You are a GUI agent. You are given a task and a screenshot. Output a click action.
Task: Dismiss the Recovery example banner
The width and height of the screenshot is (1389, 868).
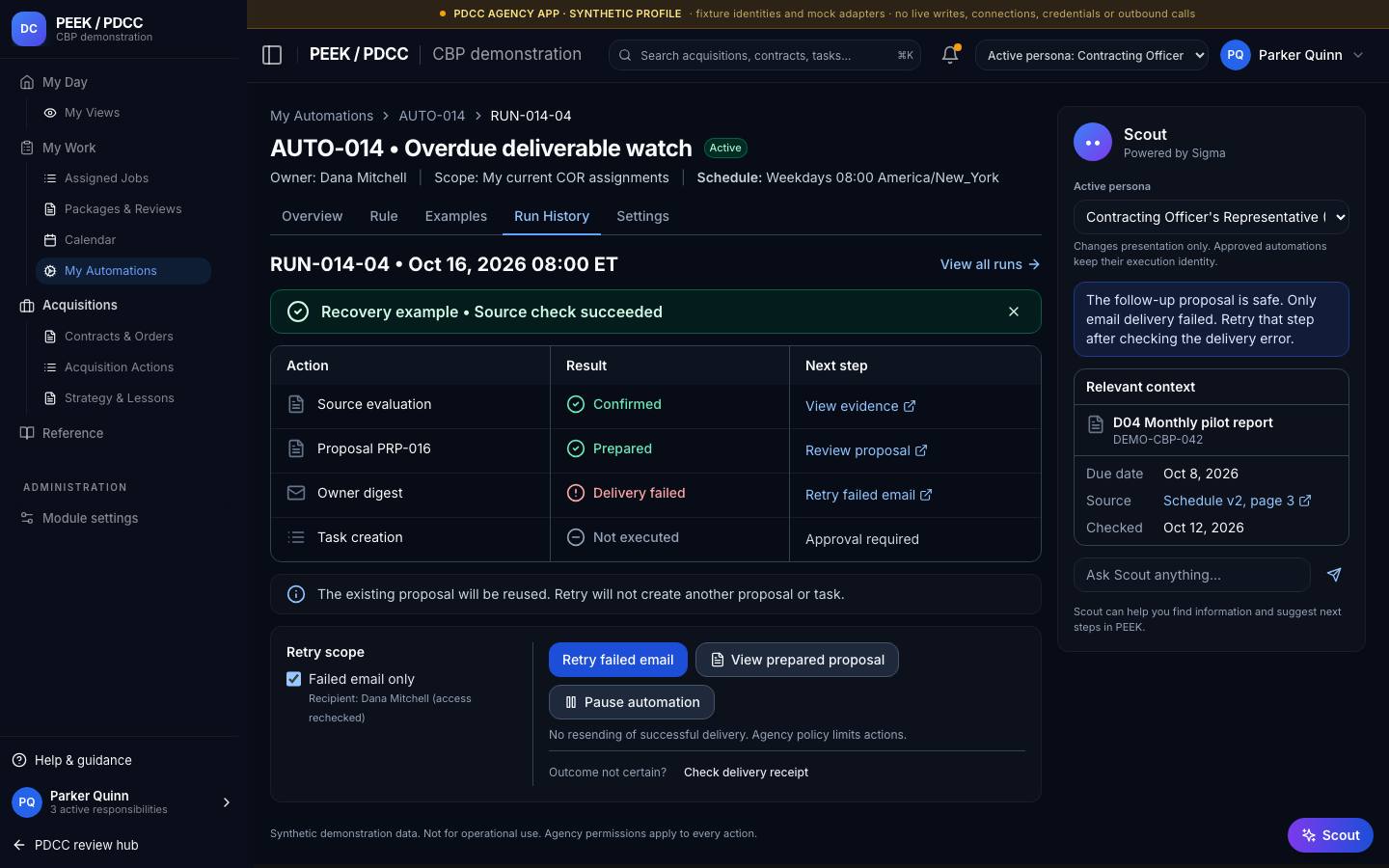pyautogui.click(x=1014, y=312)
